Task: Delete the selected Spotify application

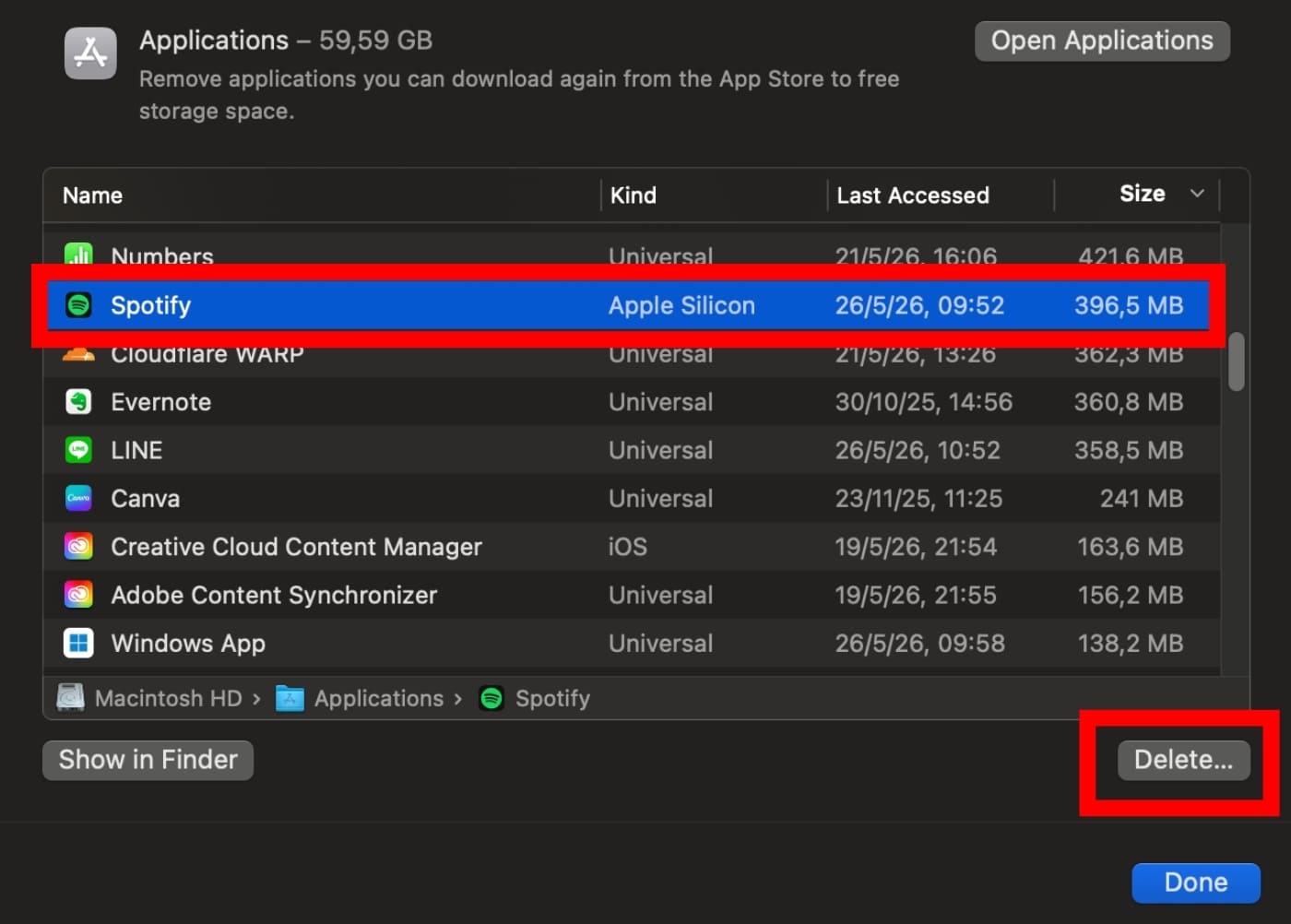Action: coord(1183,760)
